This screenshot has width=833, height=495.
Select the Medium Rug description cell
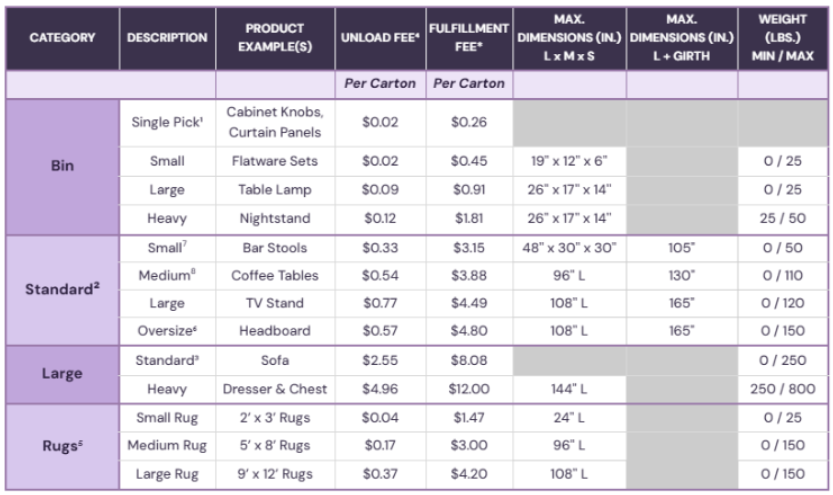click(167, 445)
